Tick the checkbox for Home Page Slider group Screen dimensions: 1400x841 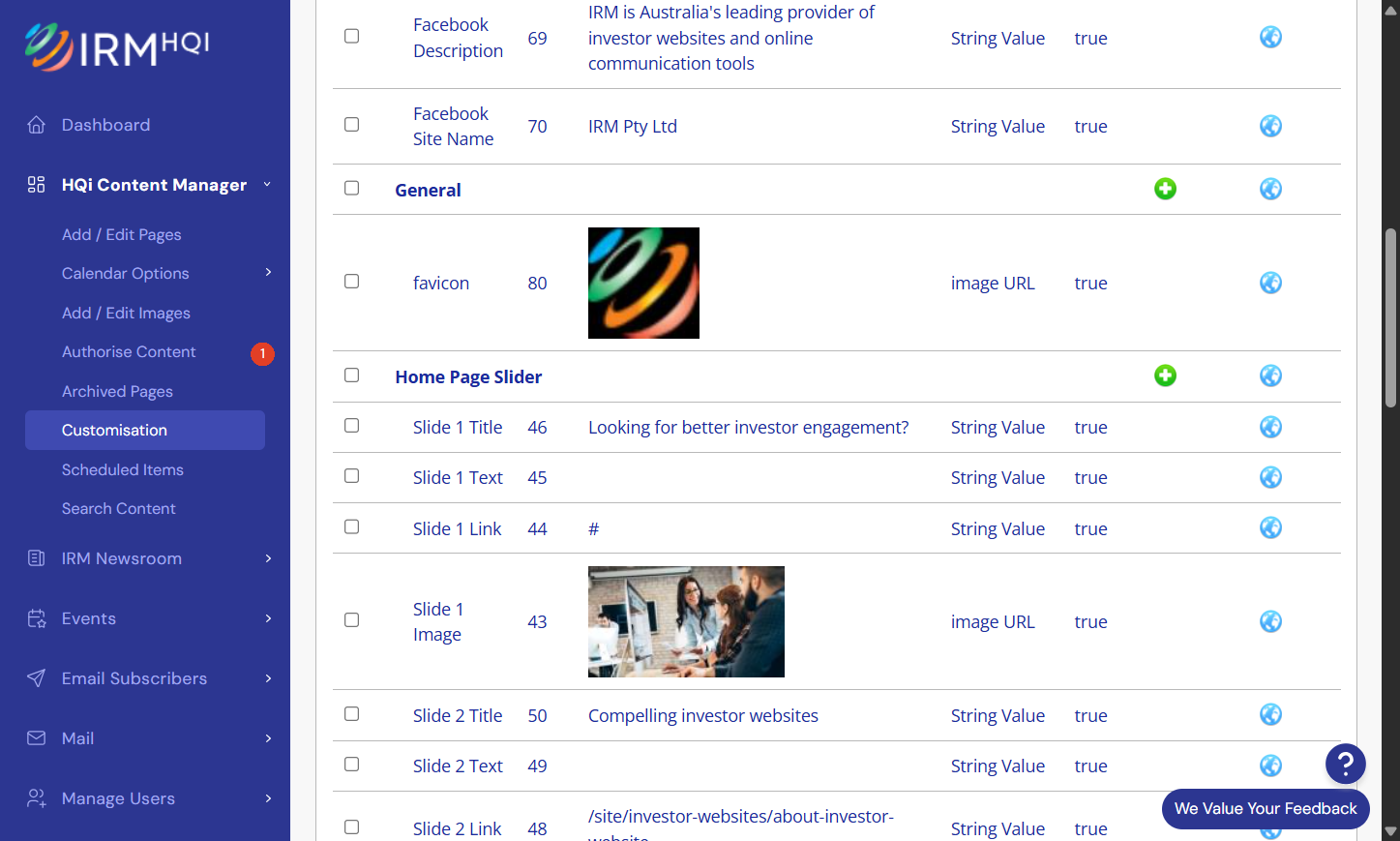pos(352,375)
